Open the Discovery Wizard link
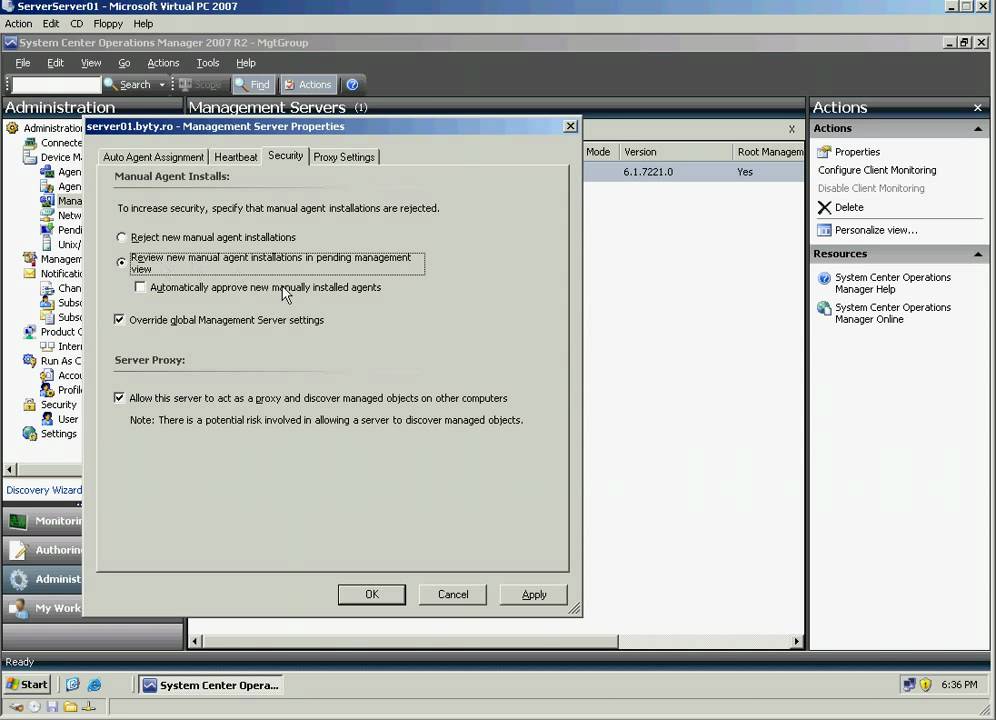Image resolution: width=996 pixels, height=720 pixels. coord(44,490)
